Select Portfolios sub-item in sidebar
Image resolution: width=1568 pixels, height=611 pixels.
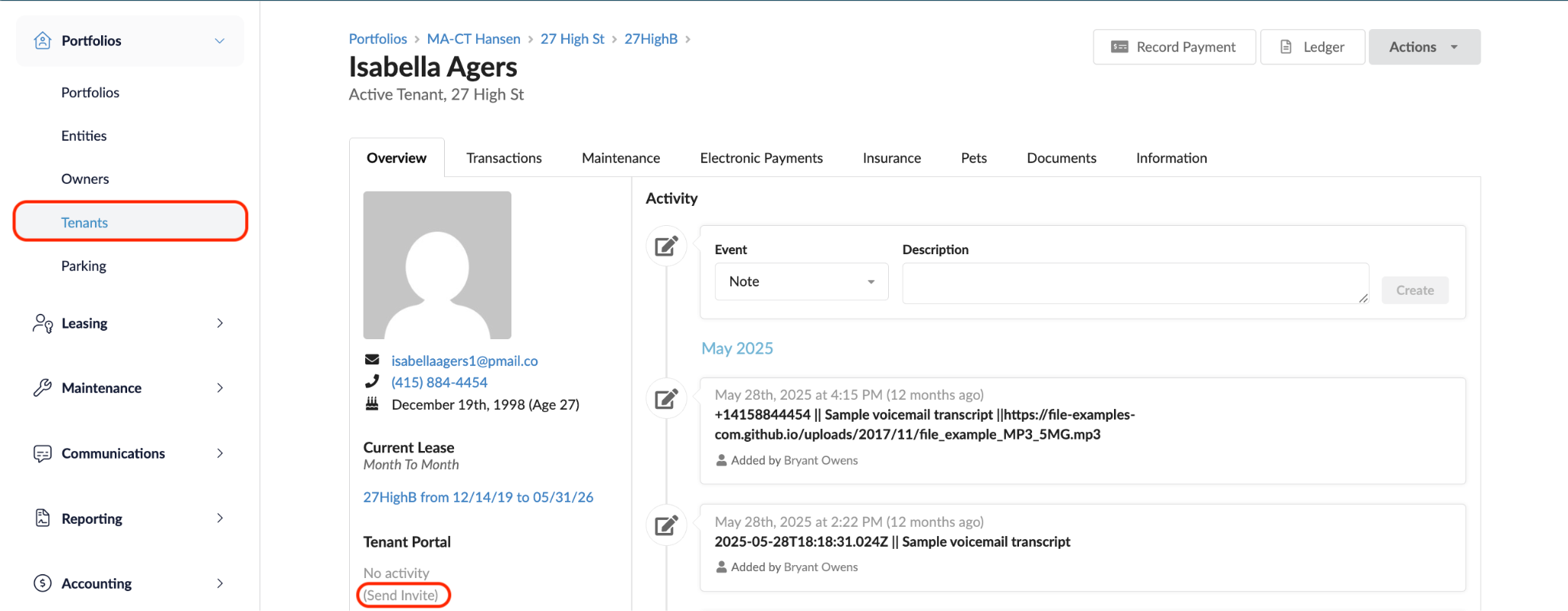pyautogui.click(x=90, y=93)
